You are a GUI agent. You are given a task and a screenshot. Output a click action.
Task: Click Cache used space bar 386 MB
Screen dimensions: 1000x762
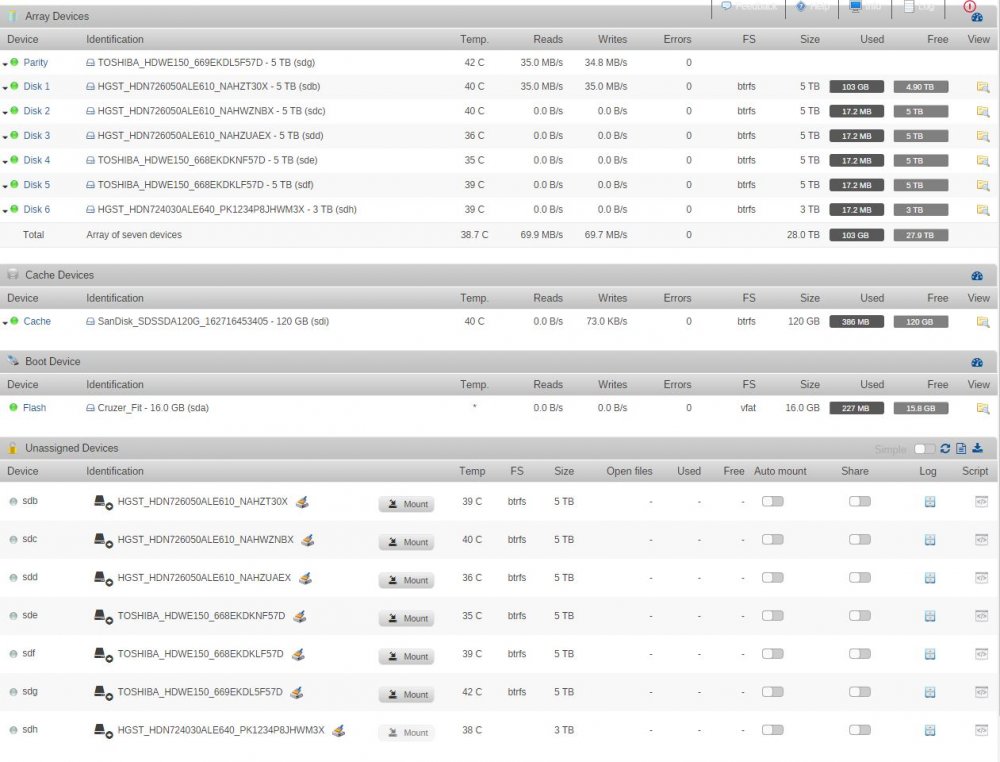[856, 322]
